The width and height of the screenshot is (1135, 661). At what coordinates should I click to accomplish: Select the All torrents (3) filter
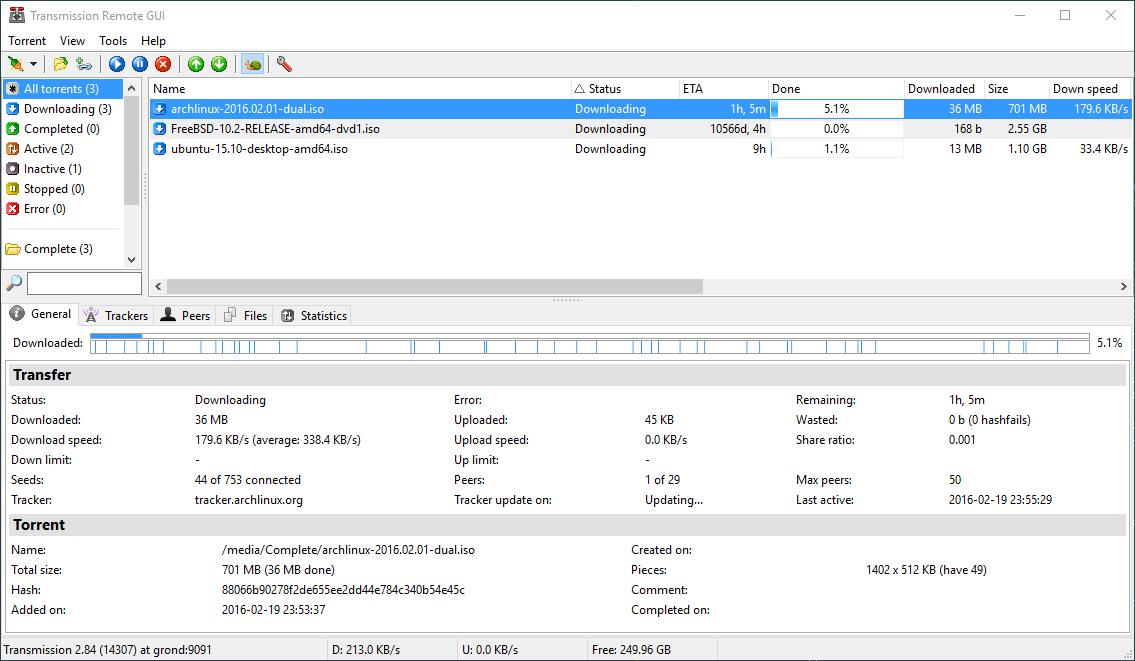[x=62, y=89]
